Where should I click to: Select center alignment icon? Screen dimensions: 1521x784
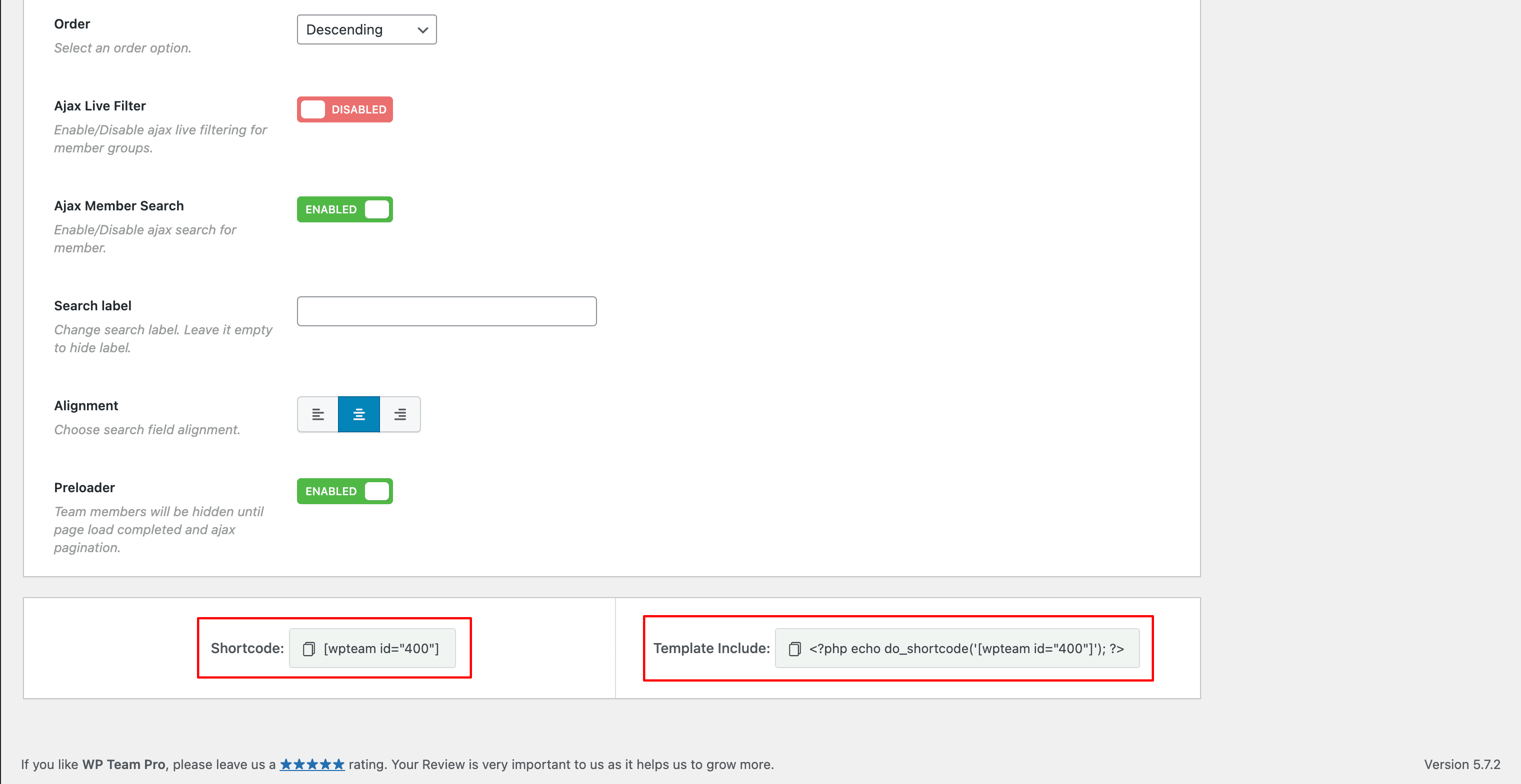click(x=359, y=415)
